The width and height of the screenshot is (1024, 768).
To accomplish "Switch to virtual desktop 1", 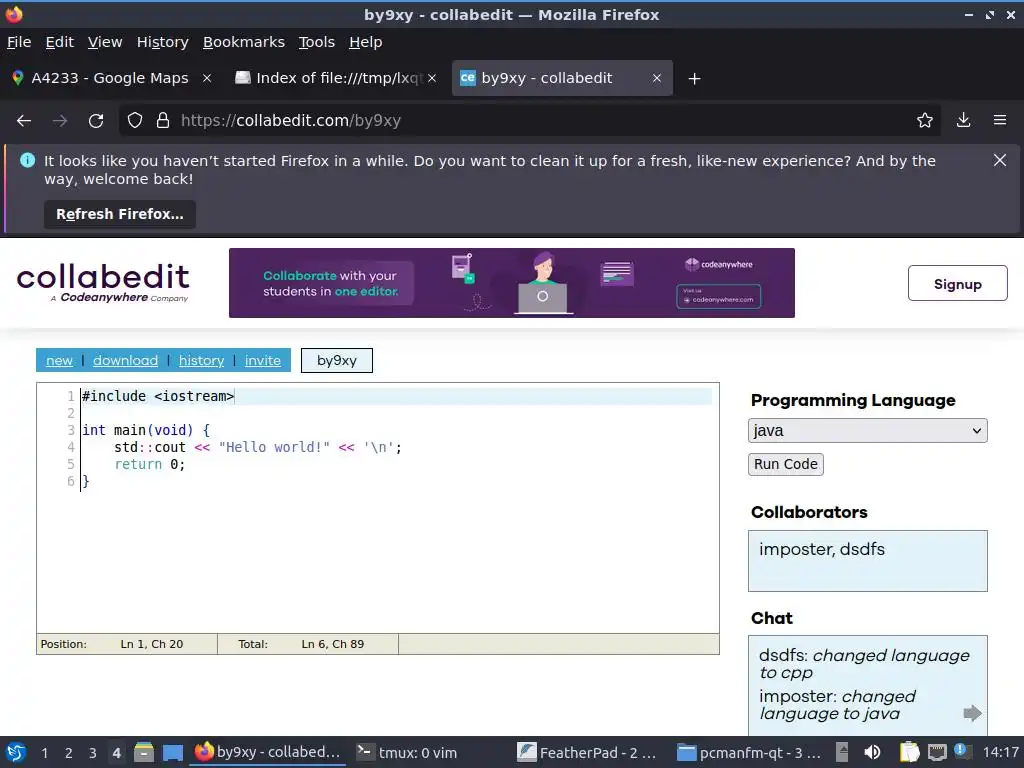I will (44, 753).
